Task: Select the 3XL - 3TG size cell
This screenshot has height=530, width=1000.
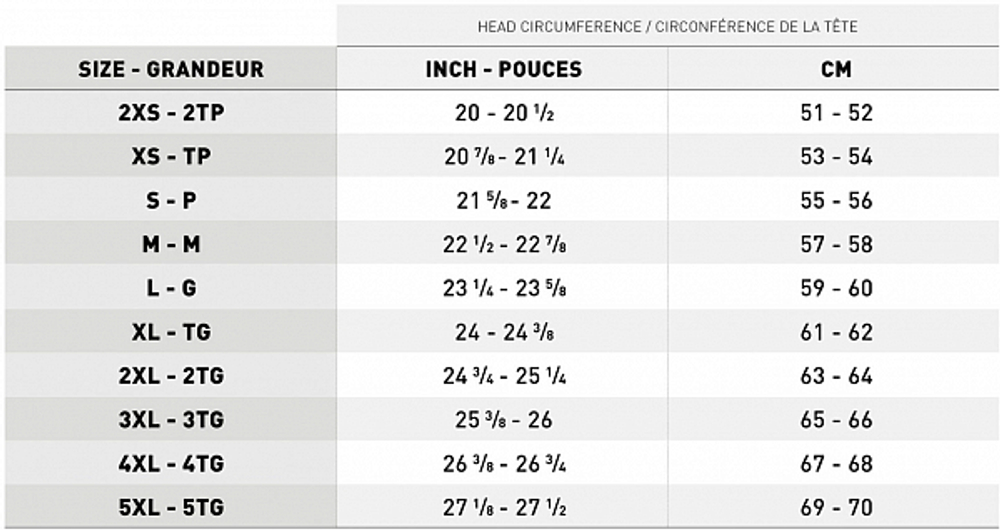Action: [x=171, y=421]
